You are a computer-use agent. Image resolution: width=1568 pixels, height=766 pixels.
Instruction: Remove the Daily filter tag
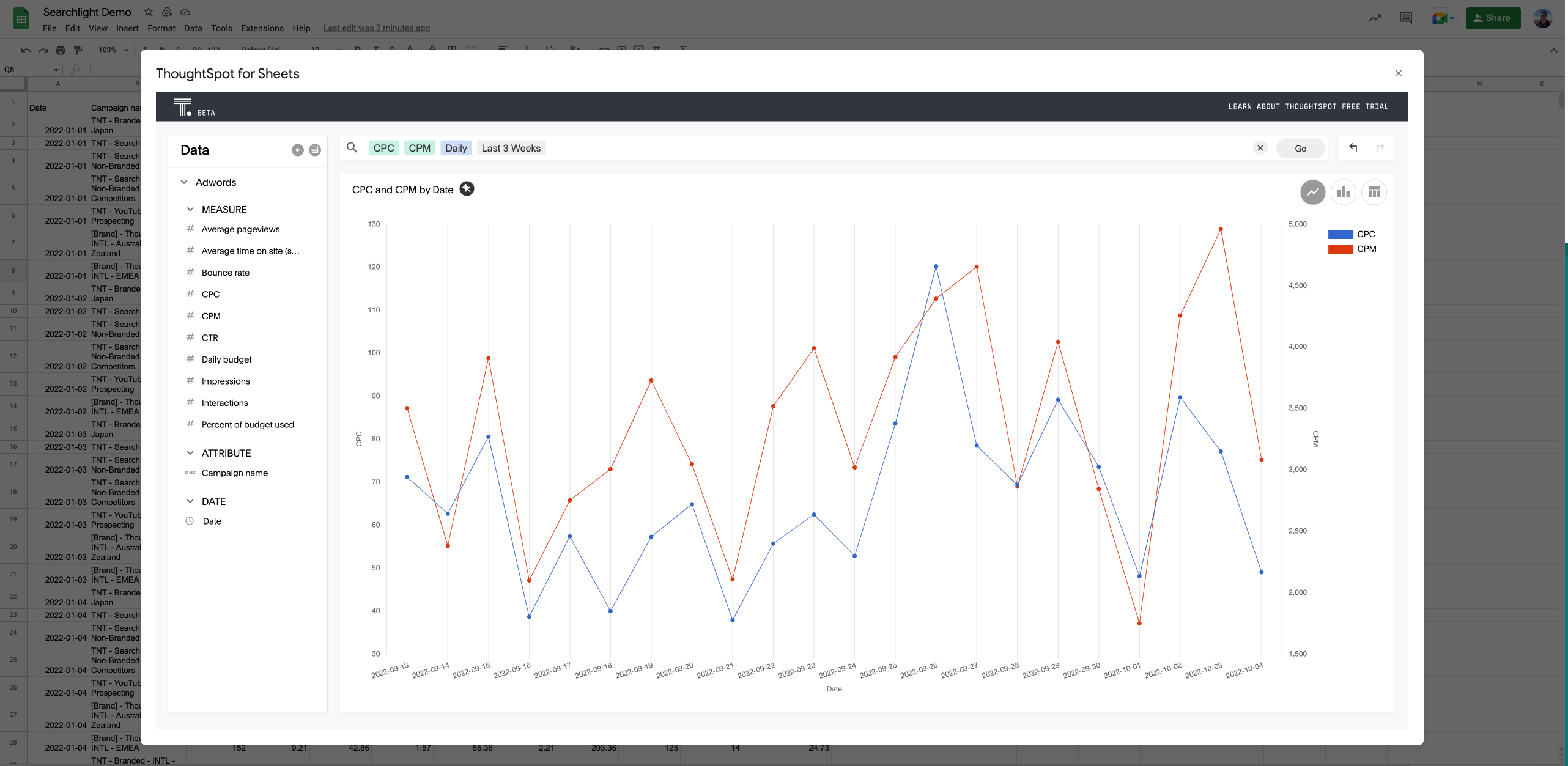[456, 148]
